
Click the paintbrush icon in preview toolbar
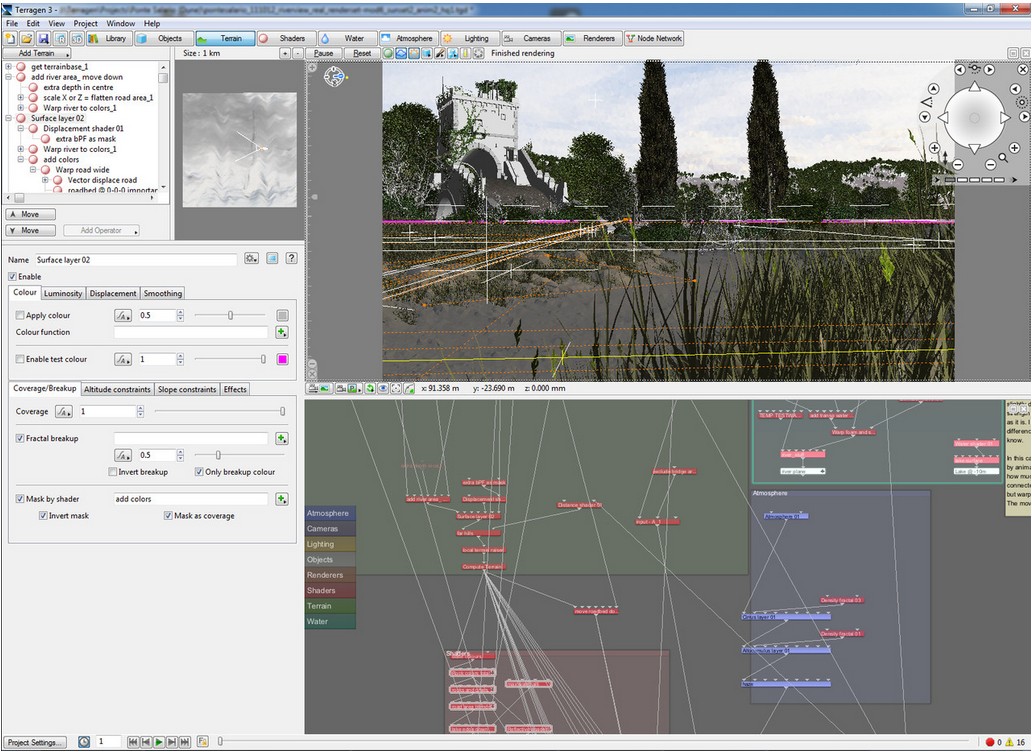coord(440,53)
